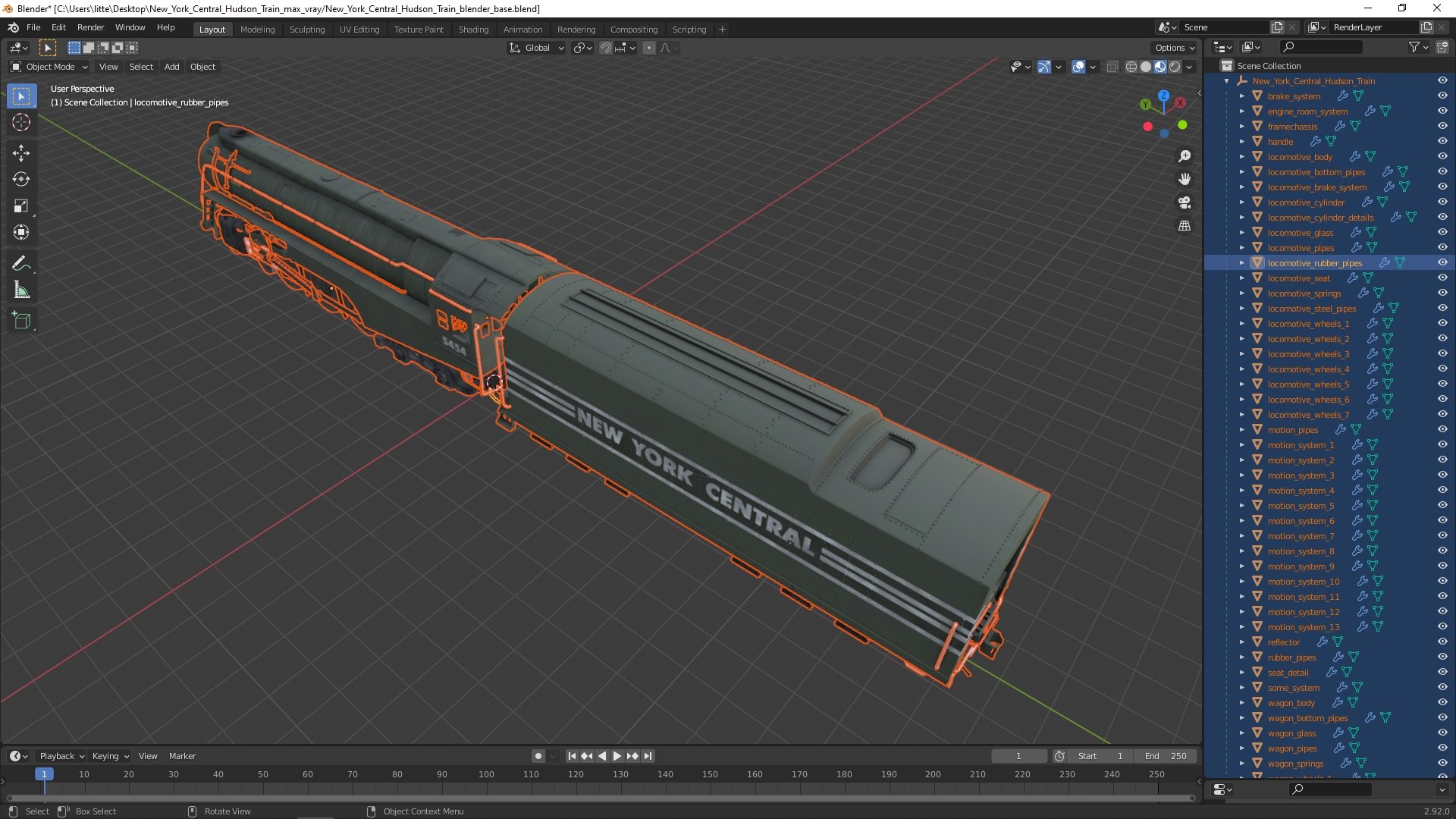
Task: Click the current frame number field
Action: (x=1018, y=756)
